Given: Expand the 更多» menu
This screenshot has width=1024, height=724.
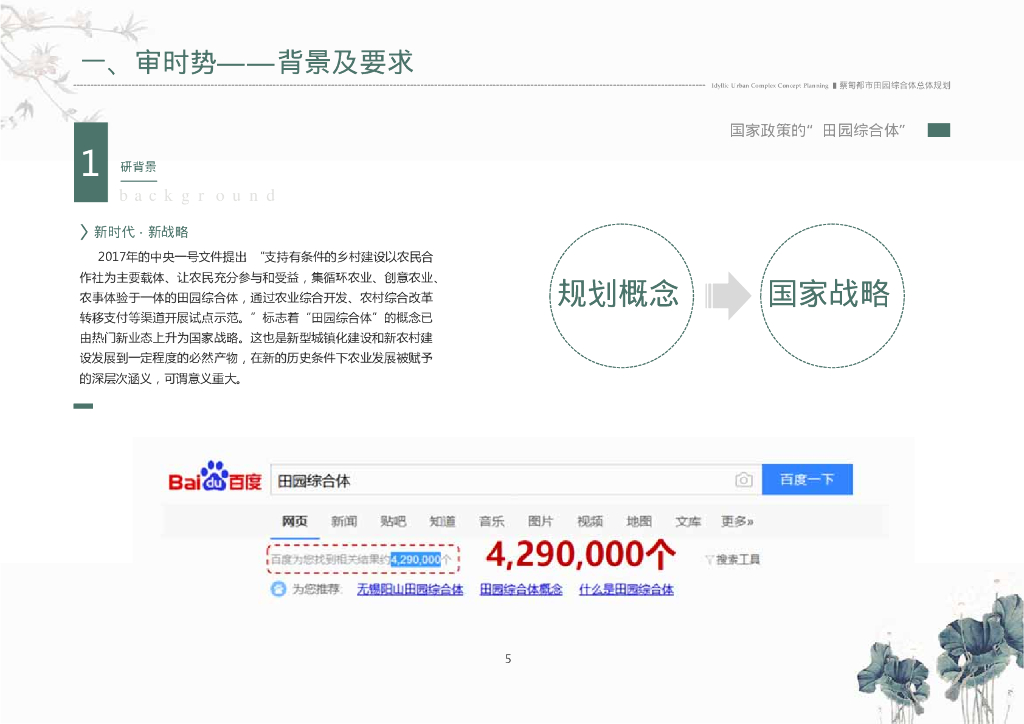Looking at the screenshot, I should pyautogui.click(x=737, y=521).
